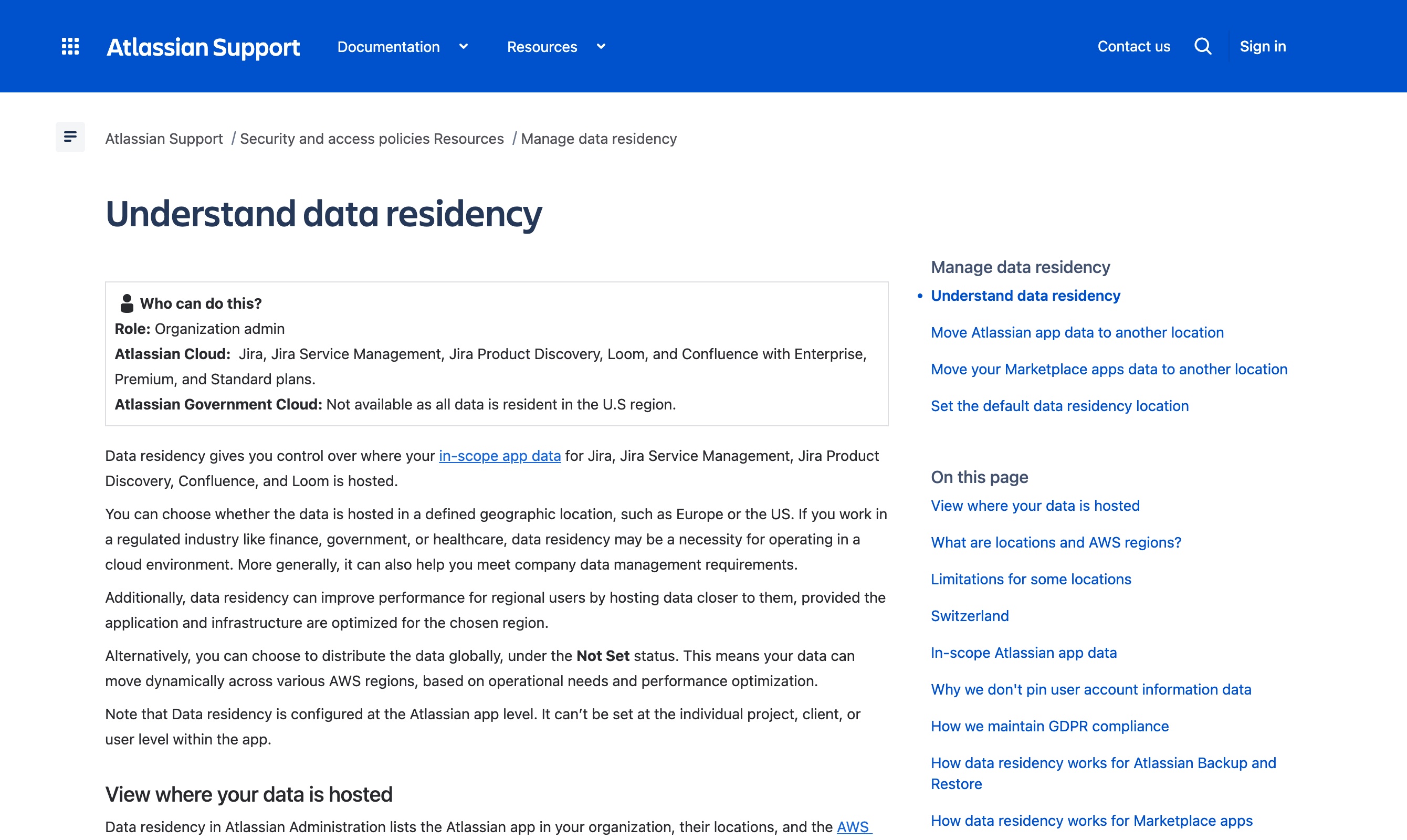Jump to Limitations for some locations
Image resolution: width=1407 pixels, height=840 pixels.
(x=1031, y=579)
